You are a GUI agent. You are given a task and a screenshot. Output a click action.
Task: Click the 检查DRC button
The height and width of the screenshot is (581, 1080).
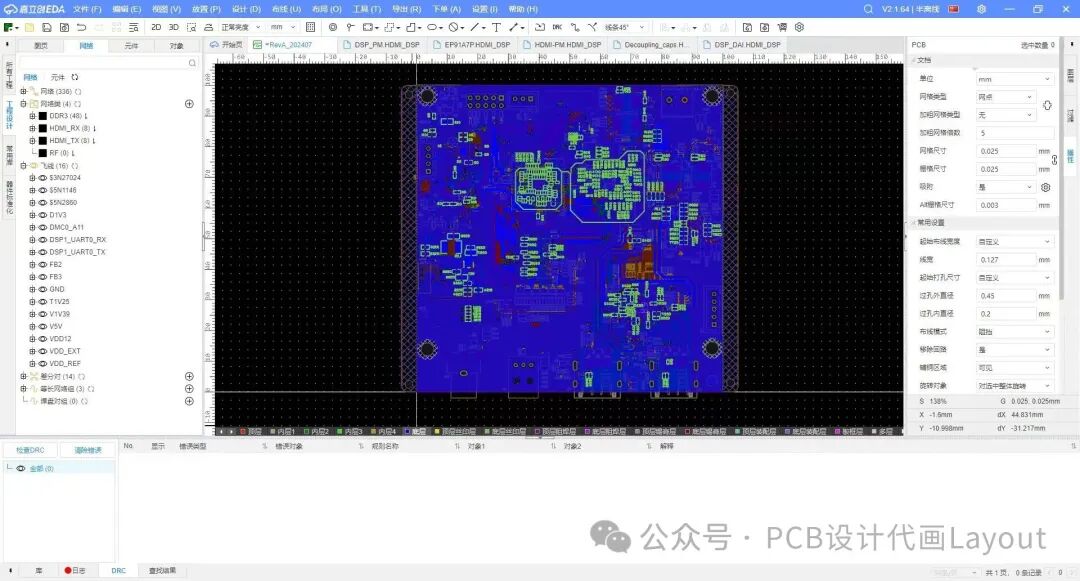(x=30, y=450)
